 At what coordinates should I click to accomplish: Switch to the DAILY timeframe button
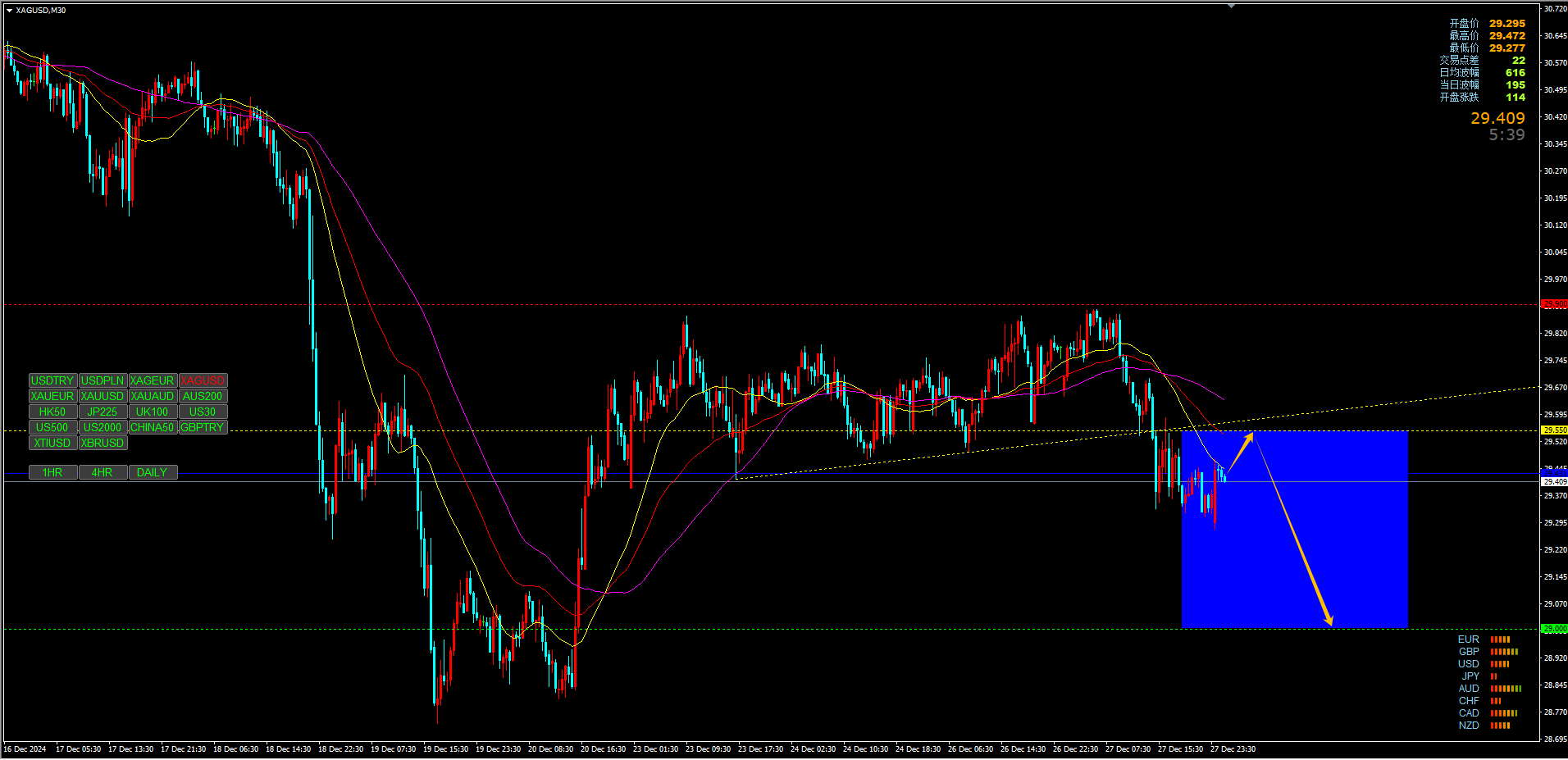click(153, 472)
